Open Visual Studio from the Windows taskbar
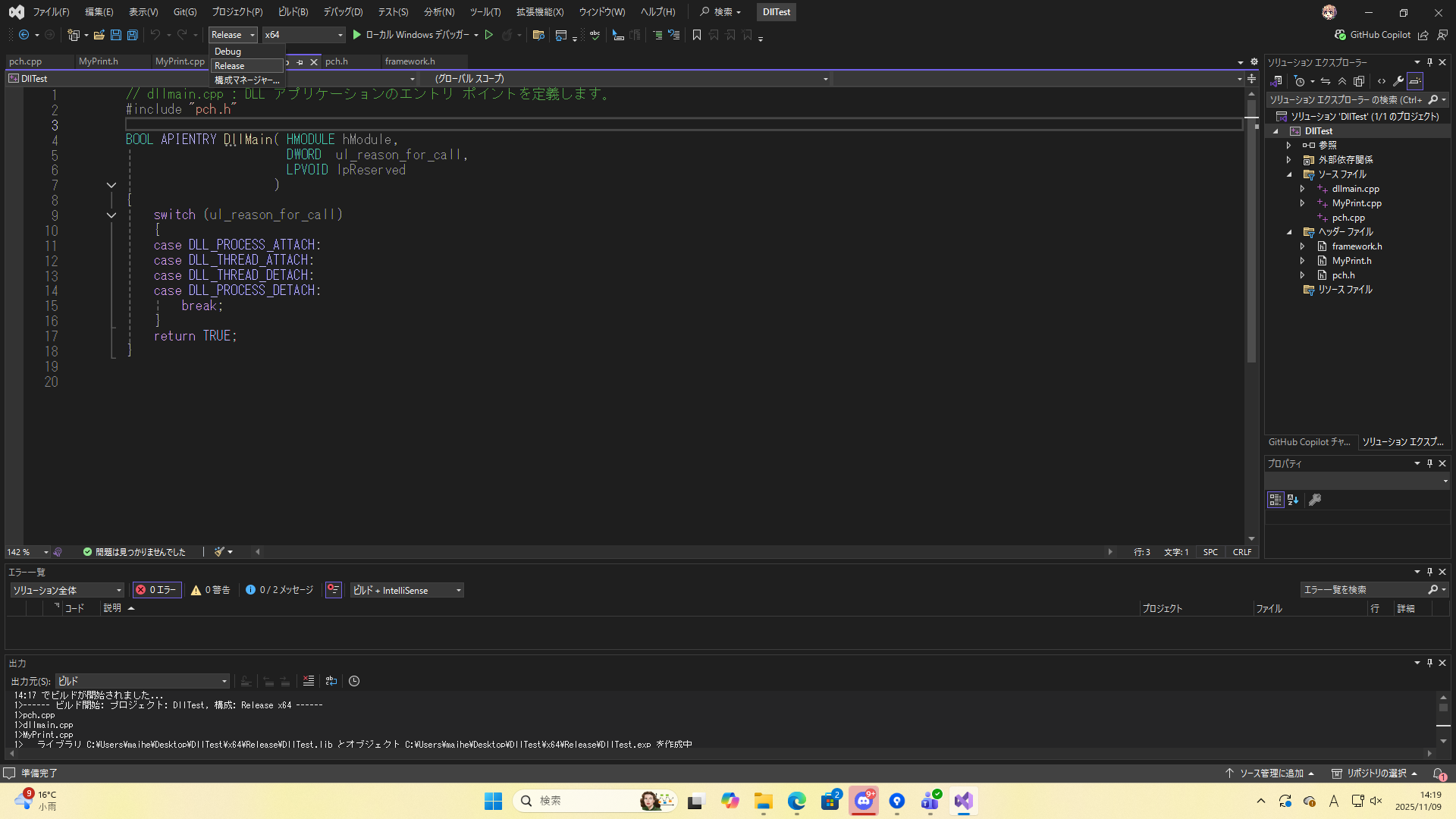Viewport: 1456px width, 819px height. pyautogui.click(x=963, y=801)
